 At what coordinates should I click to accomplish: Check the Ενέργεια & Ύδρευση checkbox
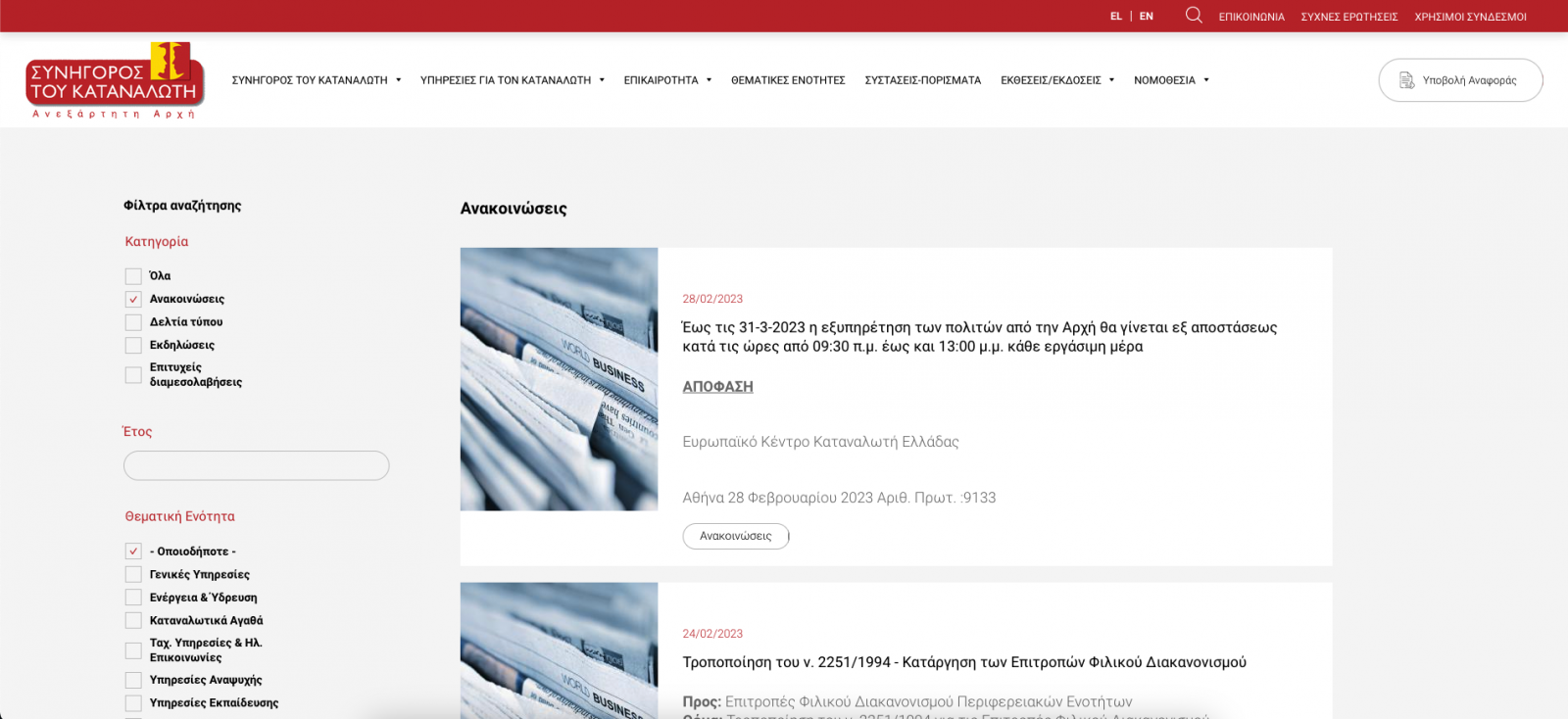pos(133,598)
